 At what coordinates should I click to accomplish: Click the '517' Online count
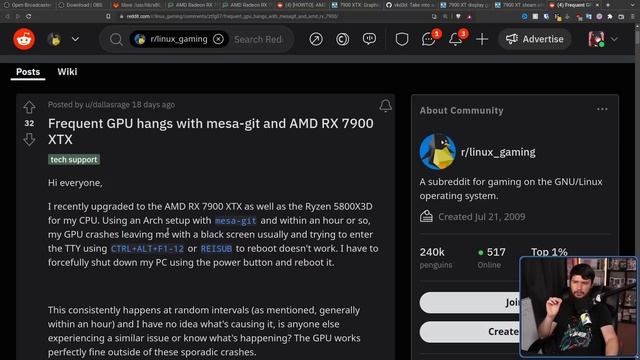click(496, 252)
